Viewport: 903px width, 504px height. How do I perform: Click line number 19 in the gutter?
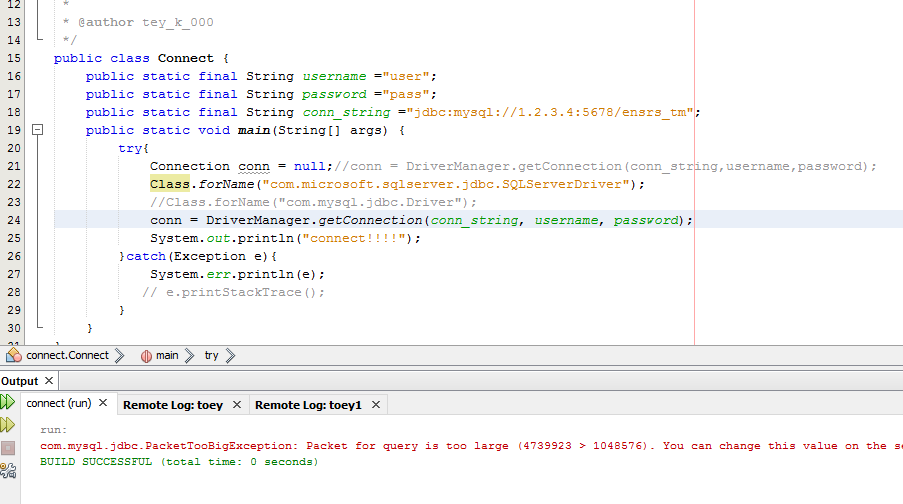point(14,130)
